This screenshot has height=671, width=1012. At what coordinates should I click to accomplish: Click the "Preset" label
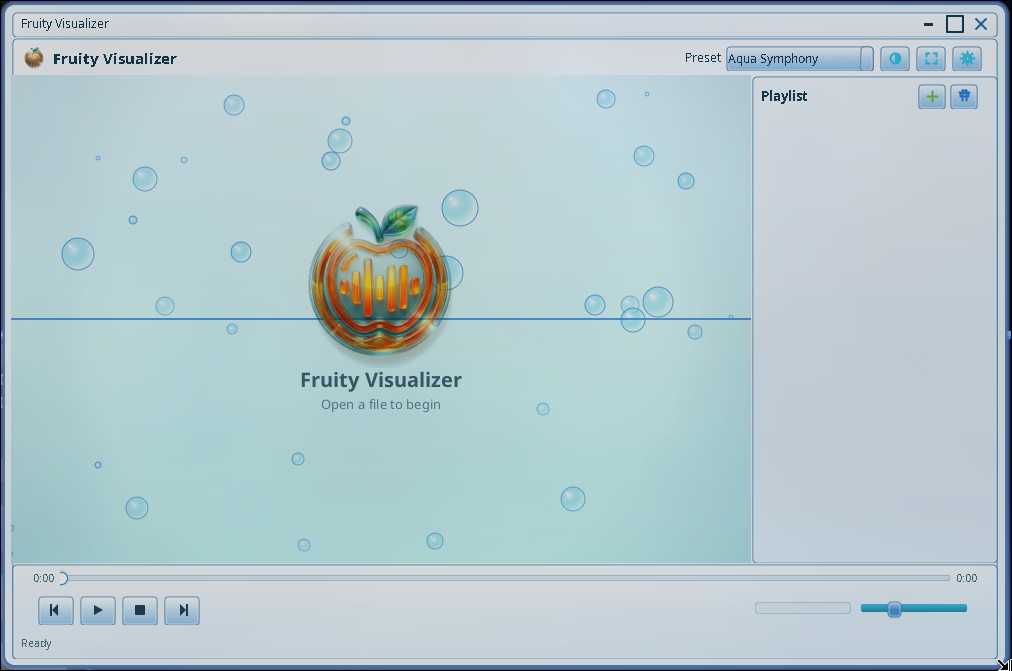[x=703, y=58]
